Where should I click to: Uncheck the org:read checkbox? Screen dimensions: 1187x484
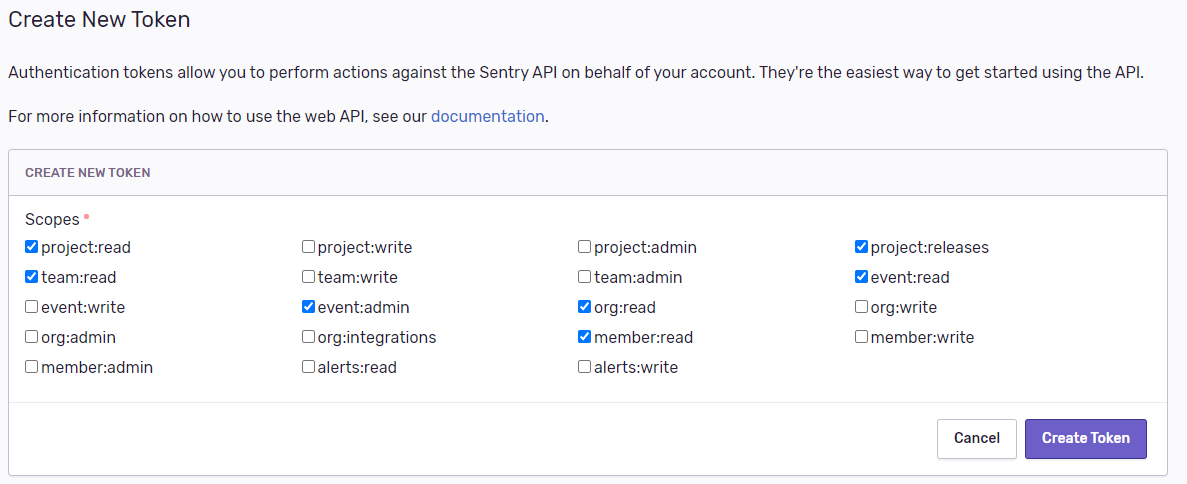tap(585, 307)
